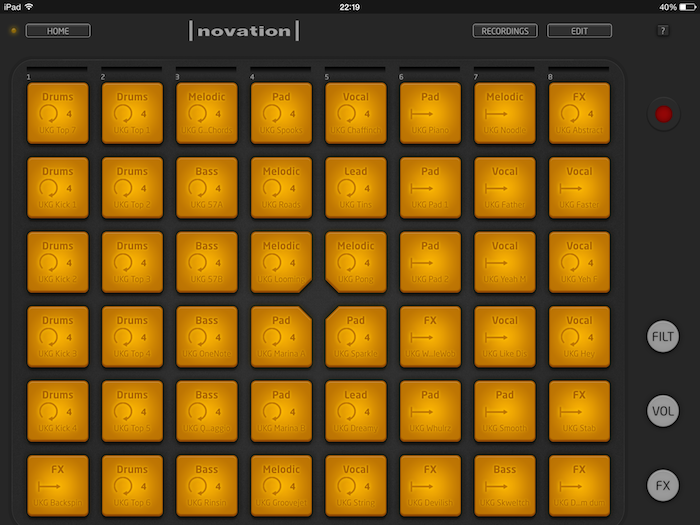Image resolution: width=700 pixels, height=525 pixels.
Task: Trigger the UKG W...leWob FX pad
Action: [x=430, y=337]
